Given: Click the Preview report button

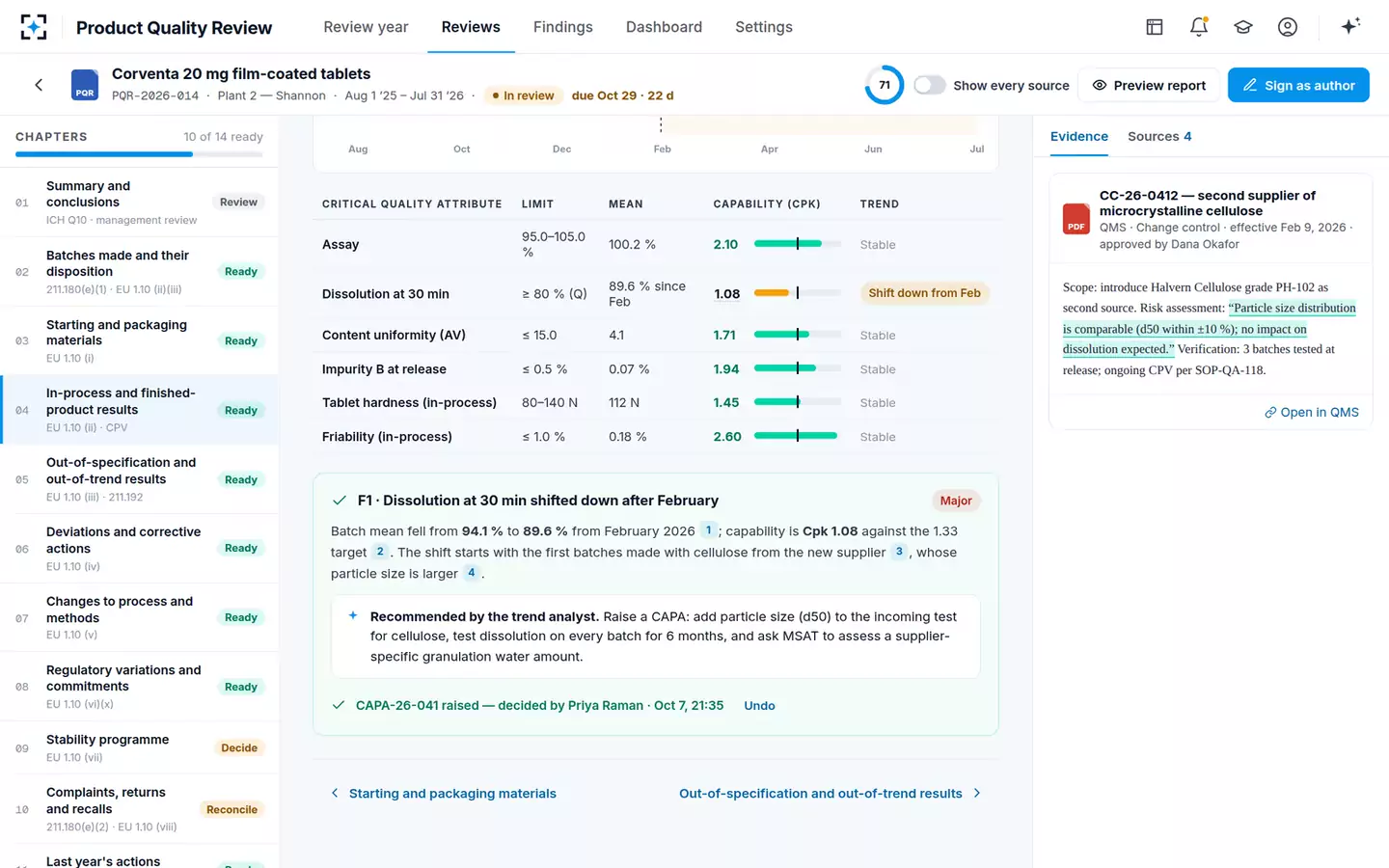Looking at the screenshot, I should [x=1149, y=85].
